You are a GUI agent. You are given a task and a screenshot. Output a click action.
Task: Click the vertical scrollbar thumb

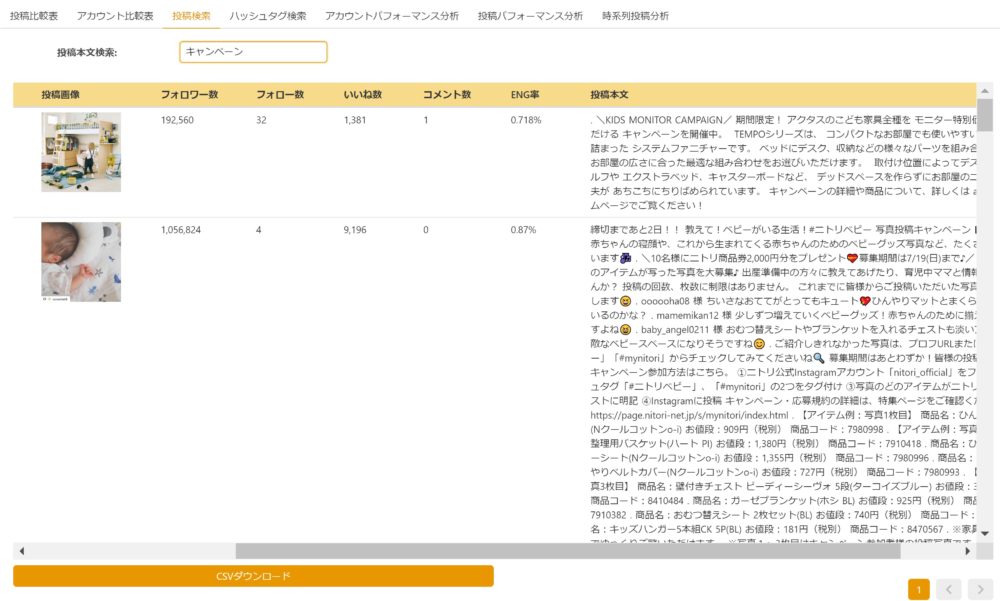pyautogui.click(x=985, y=115)
